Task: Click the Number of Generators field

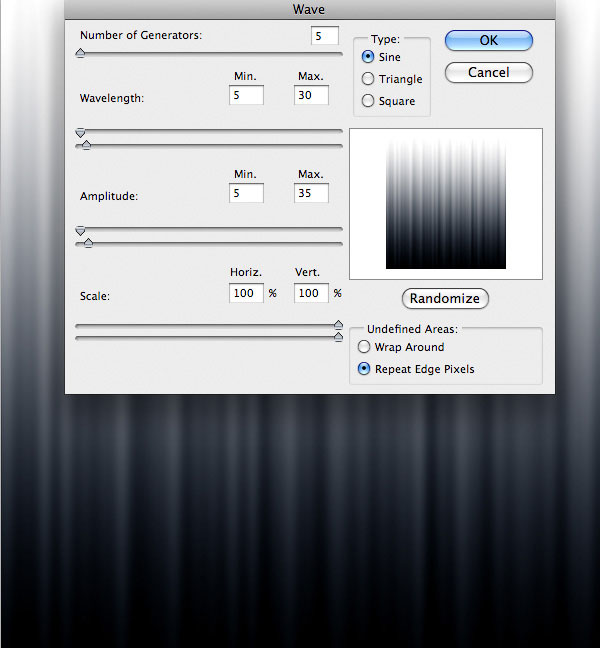Action: pos(325,36)
